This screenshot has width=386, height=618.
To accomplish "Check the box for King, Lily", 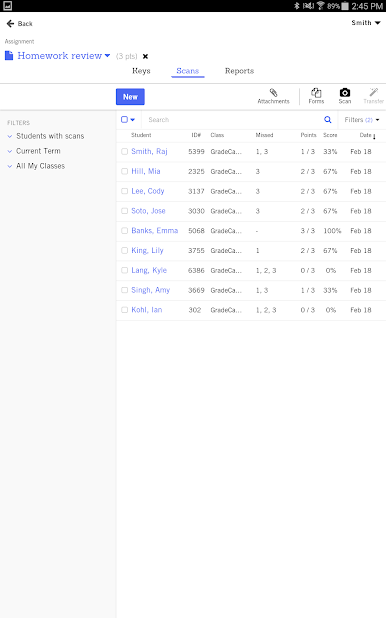I will coord(125,250).
